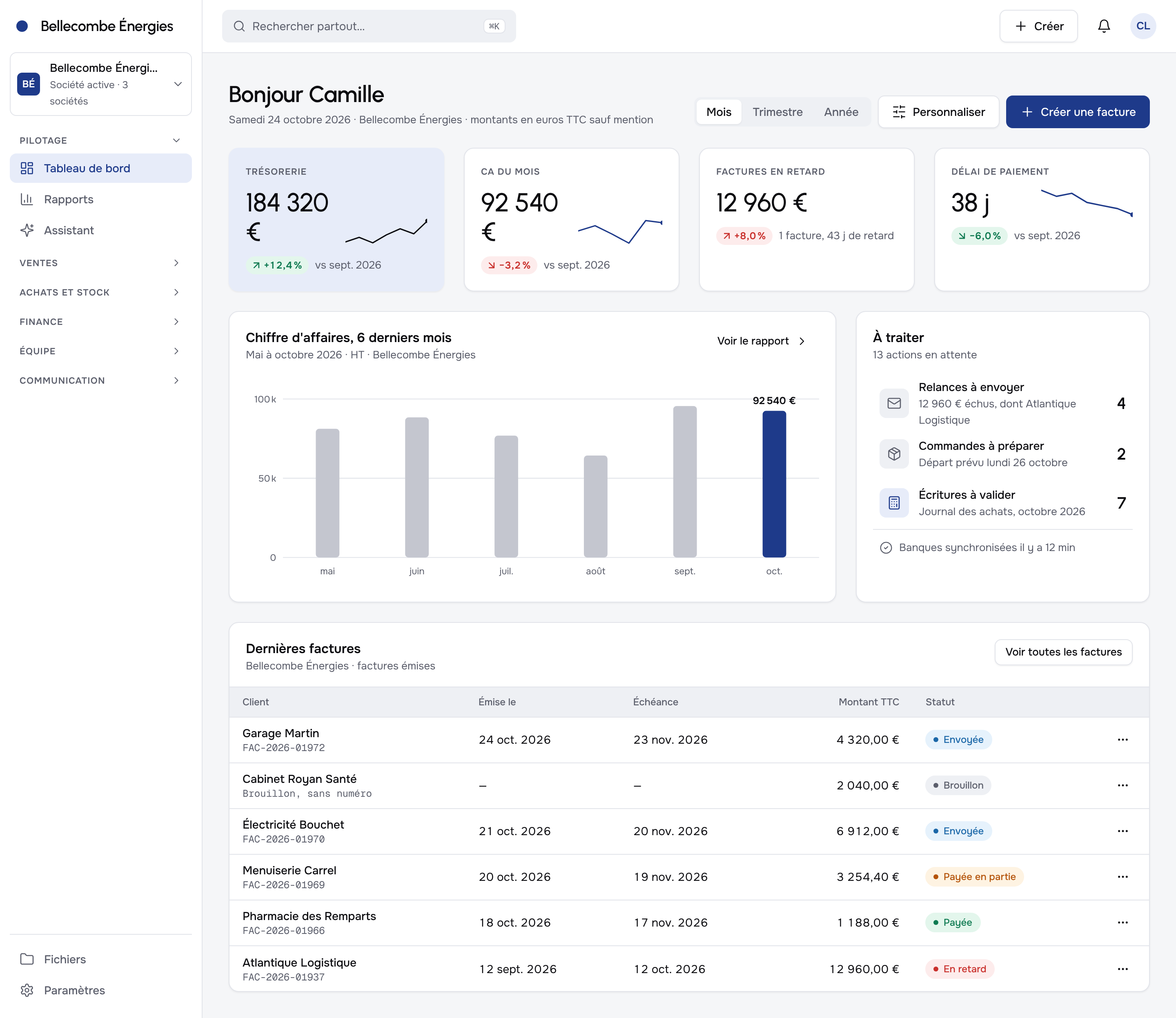The height and width of the screenshot is (1018, 1176).
Task: Open the Rapports chart icon in sidebar
Action: [27, 200]
